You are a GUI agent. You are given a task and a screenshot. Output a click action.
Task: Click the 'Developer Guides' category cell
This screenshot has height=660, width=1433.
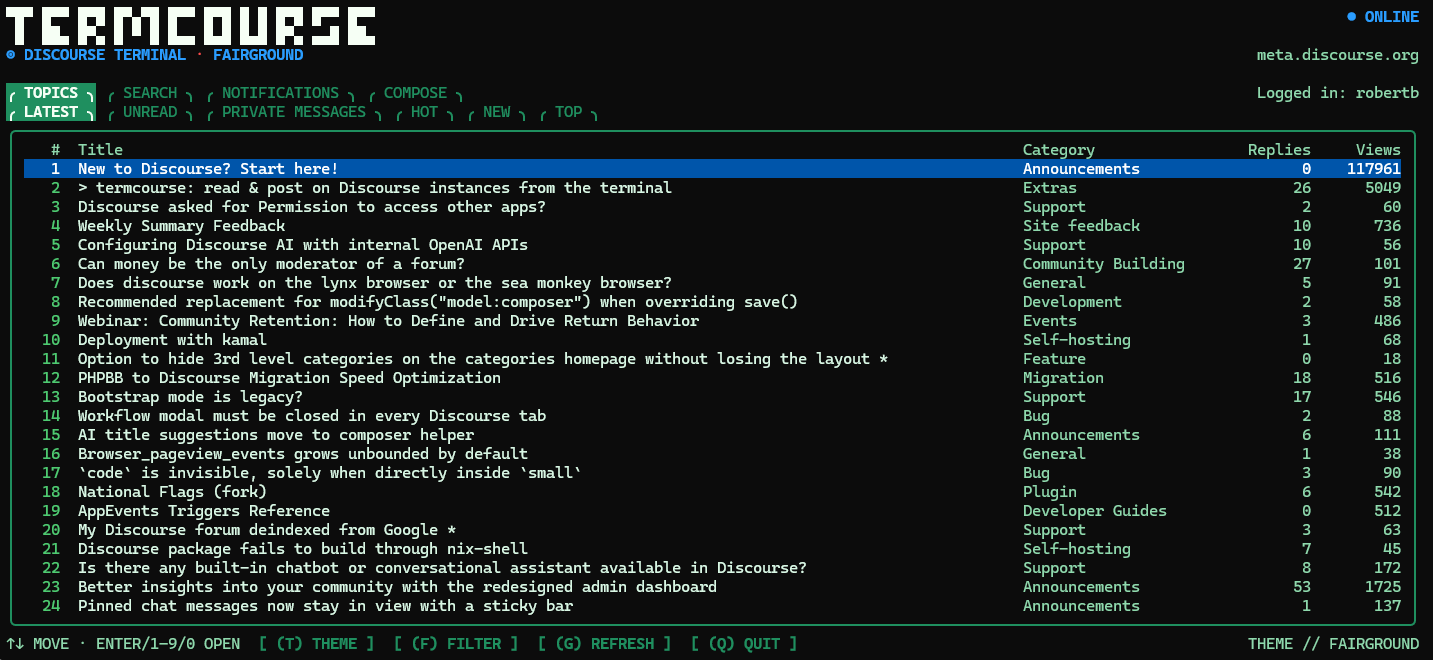pos(1095,511)
